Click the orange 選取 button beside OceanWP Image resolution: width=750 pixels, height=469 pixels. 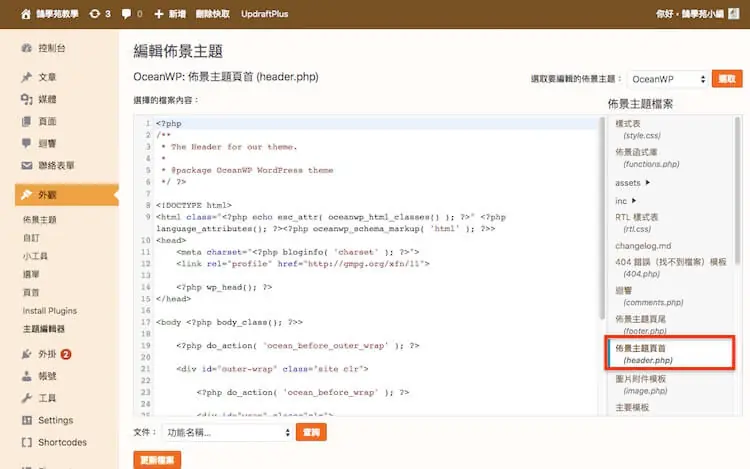[727, 79]
